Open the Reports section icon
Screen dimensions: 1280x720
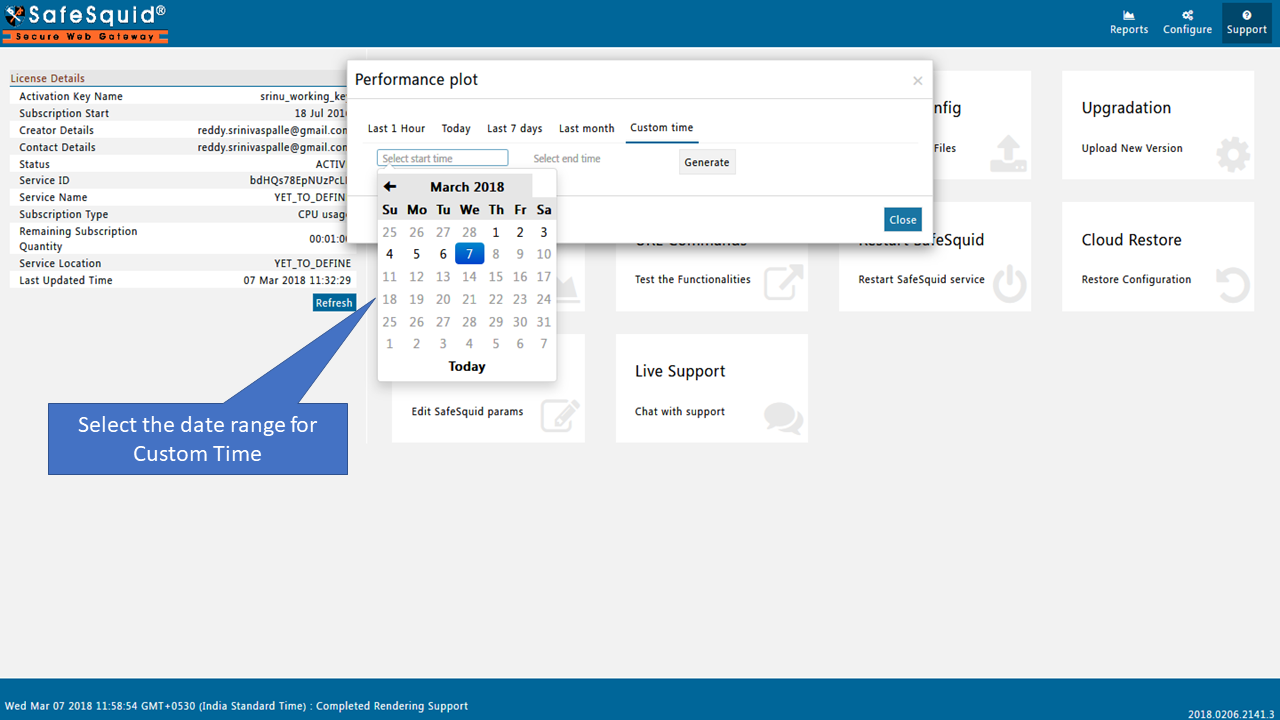click(x=1128, y=22)
